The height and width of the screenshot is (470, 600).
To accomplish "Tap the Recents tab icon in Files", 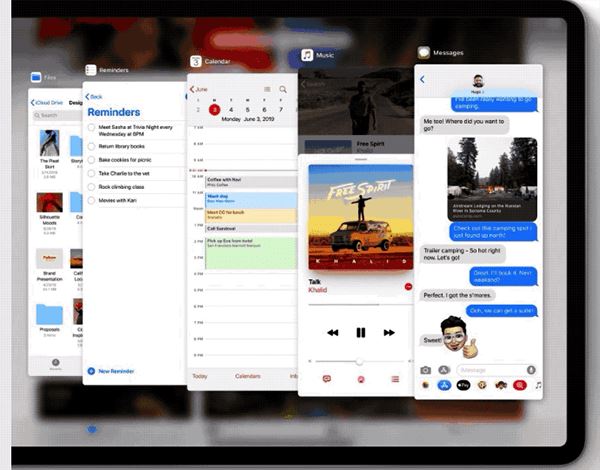I will [x=55, y=364].
